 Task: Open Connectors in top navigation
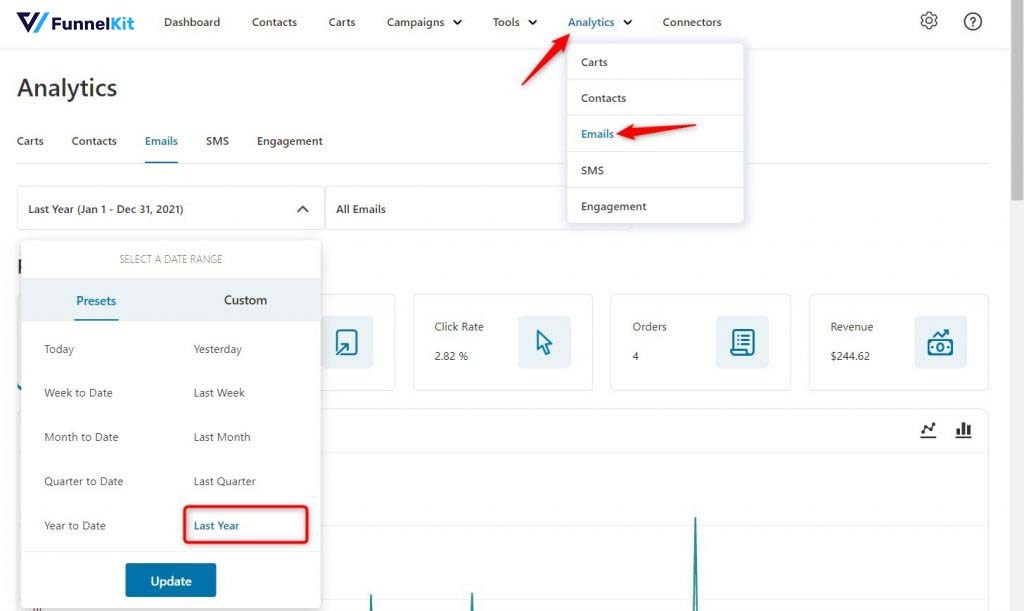pos(692,22)
